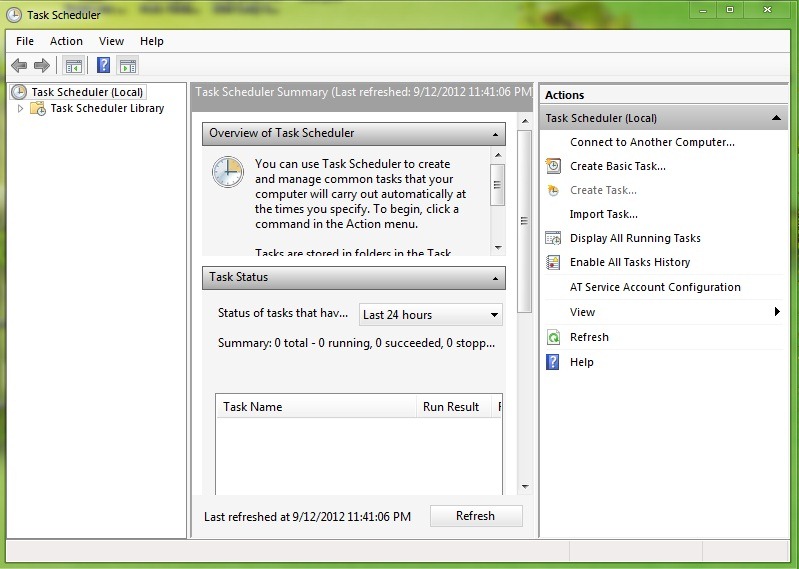799x569 pixels.
Task: Click the Task Scheduler title bar clock icon
Action: (14, 15)
